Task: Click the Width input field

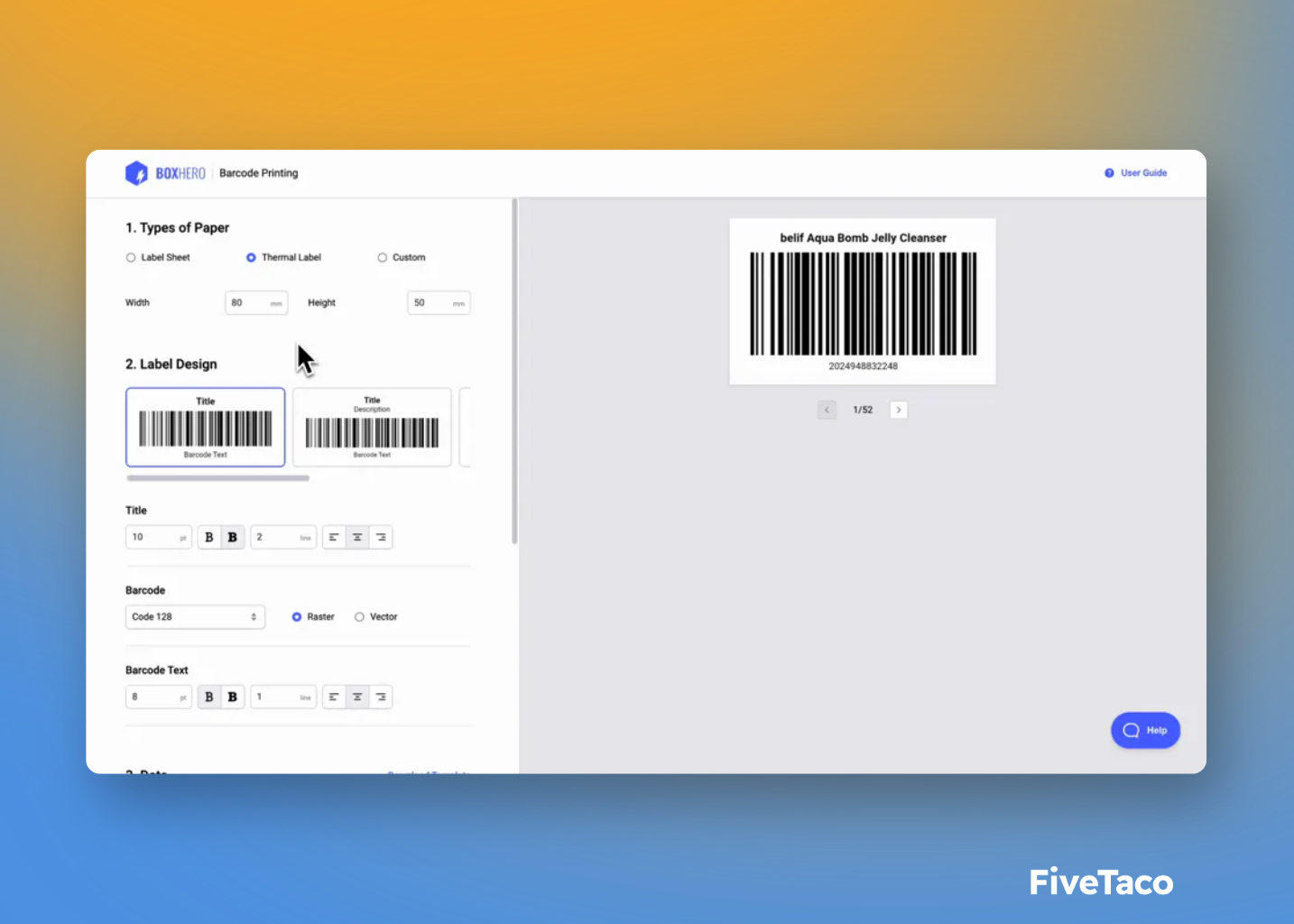Action: point(256,303)
